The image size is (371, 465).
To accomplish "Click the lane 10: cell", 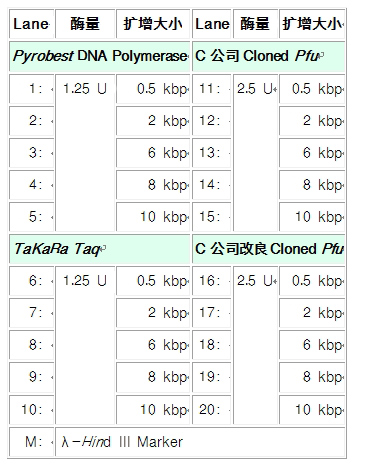I will (32, 409).
